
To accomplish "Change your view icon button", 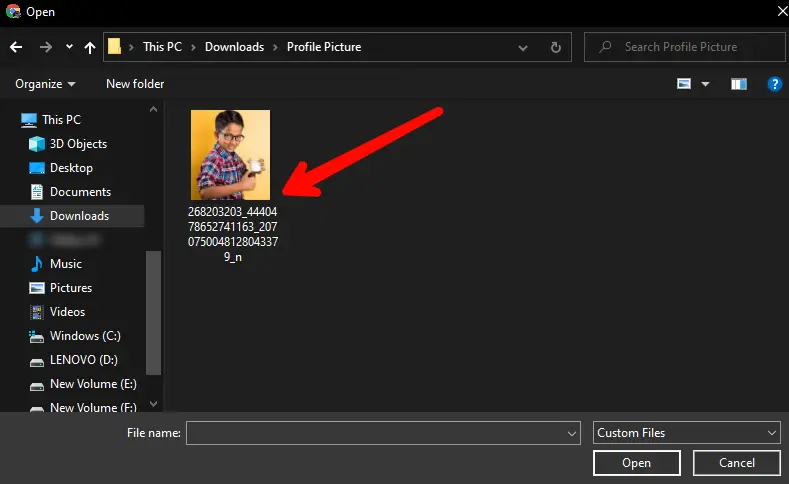I will click(x=684, y=84).
